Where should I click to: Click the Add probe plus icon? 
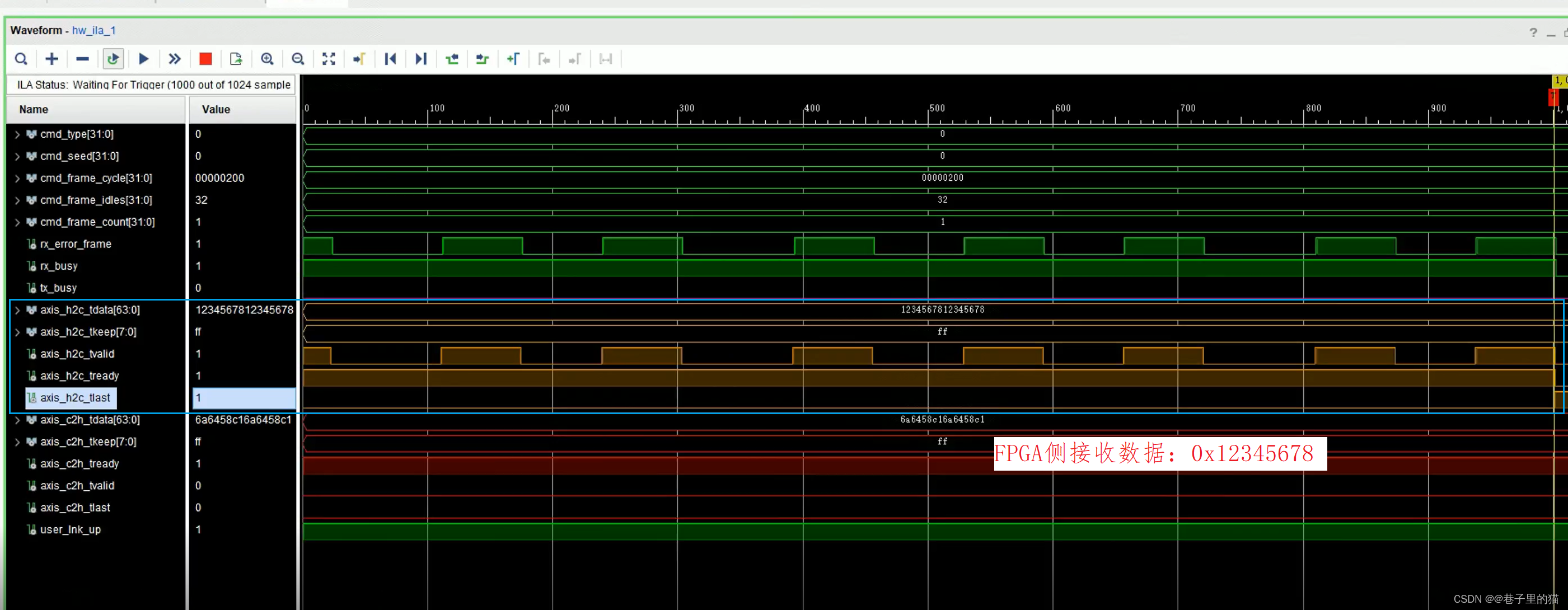coord(52,59)
